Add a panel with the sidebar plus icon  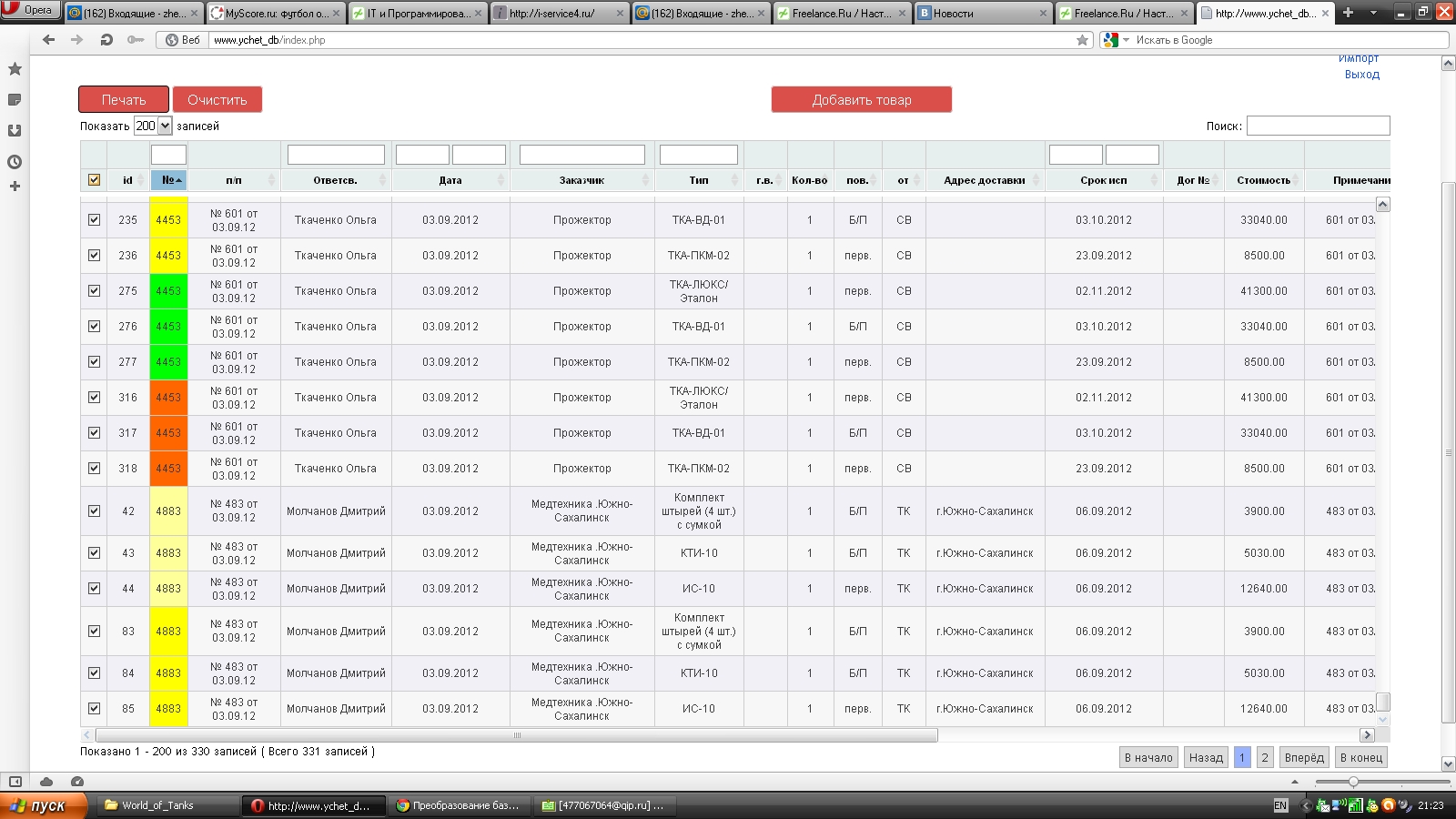coord(15,187)
